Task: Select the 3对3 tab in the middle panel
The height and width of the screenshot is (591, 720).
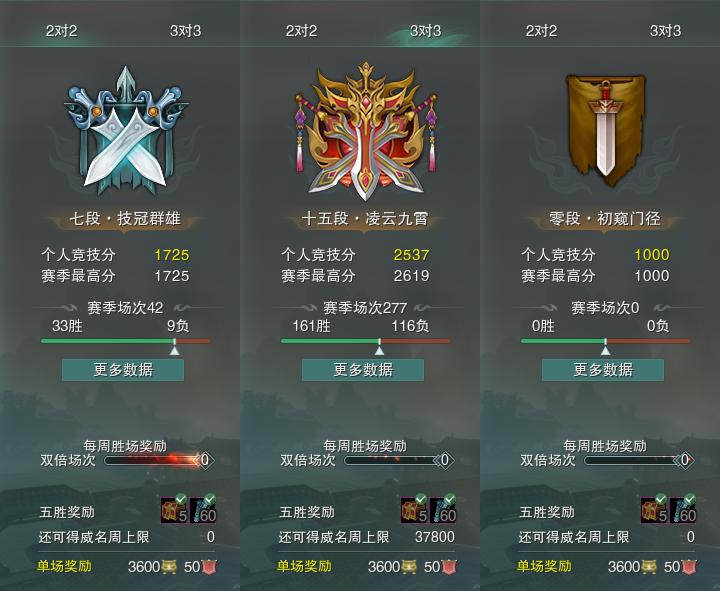Action: [x=425, y=31]
